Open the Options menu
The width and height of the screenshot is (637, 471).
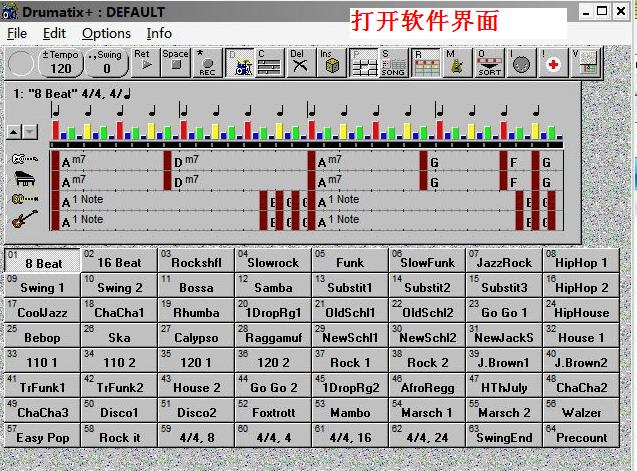click(106, 33)
